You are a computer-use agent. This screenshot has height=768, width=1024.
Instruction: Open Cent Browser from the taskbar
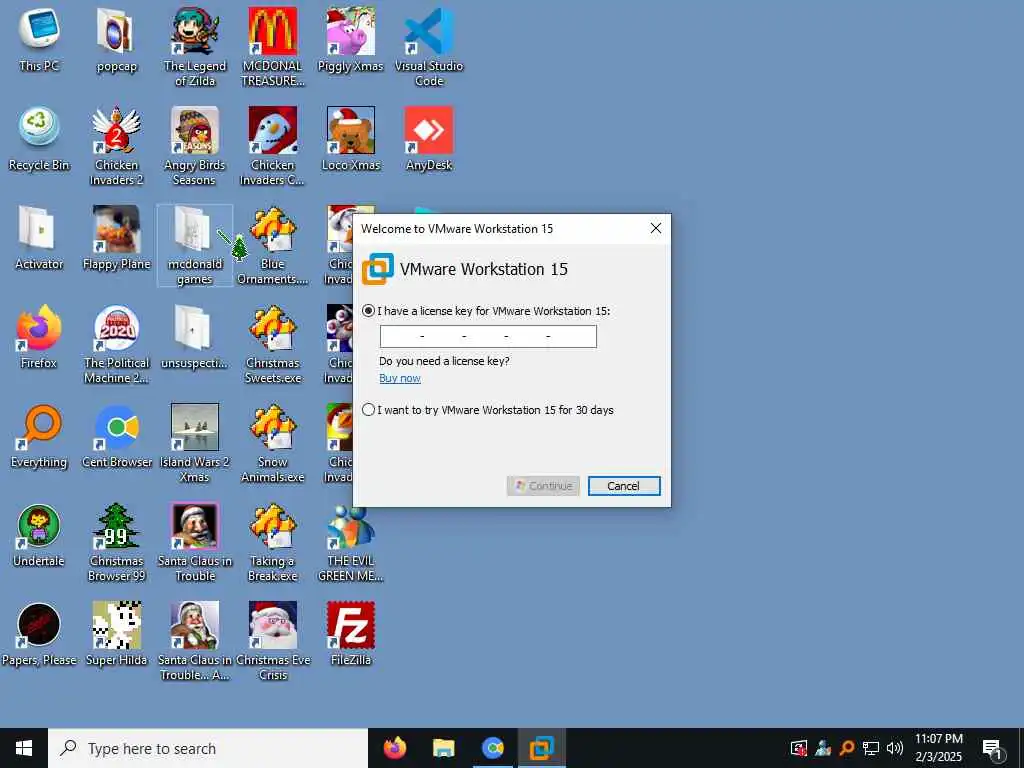coord(492,748)
